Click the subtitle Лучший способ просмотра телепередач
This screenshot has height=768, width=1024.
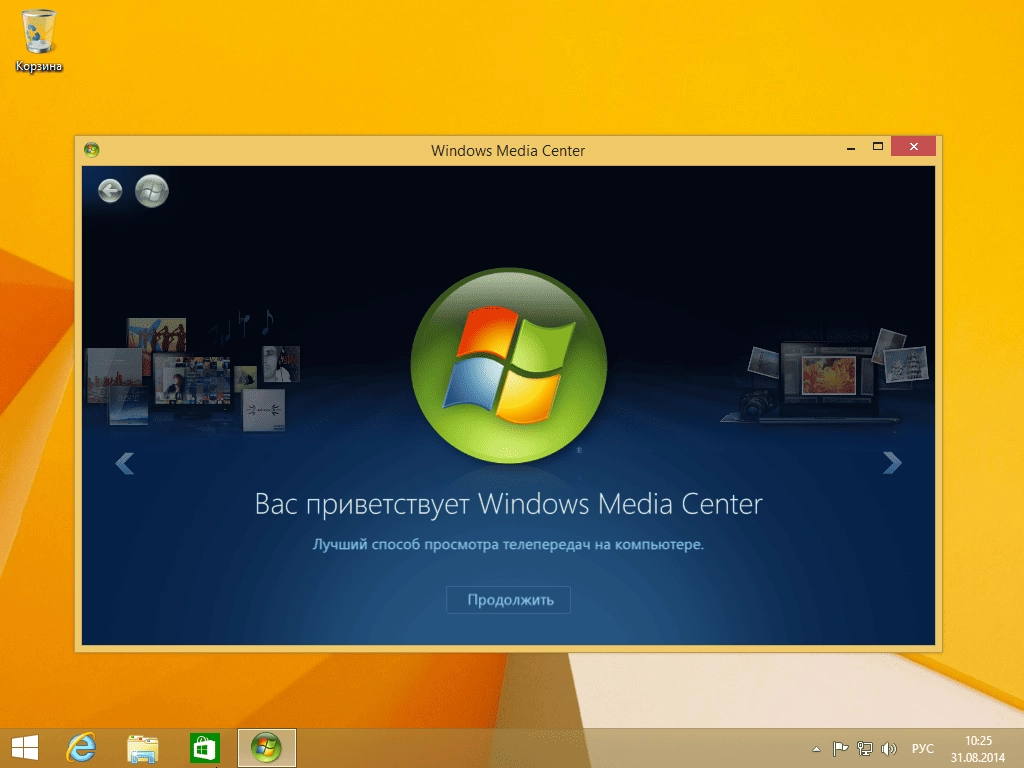(508, 544)
